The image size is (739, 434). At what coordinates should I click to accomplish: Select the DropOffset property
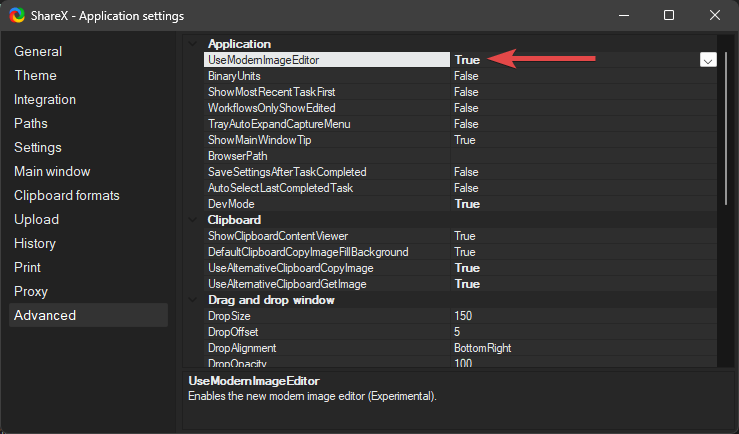pyautogui.click(x=233, y=332)
